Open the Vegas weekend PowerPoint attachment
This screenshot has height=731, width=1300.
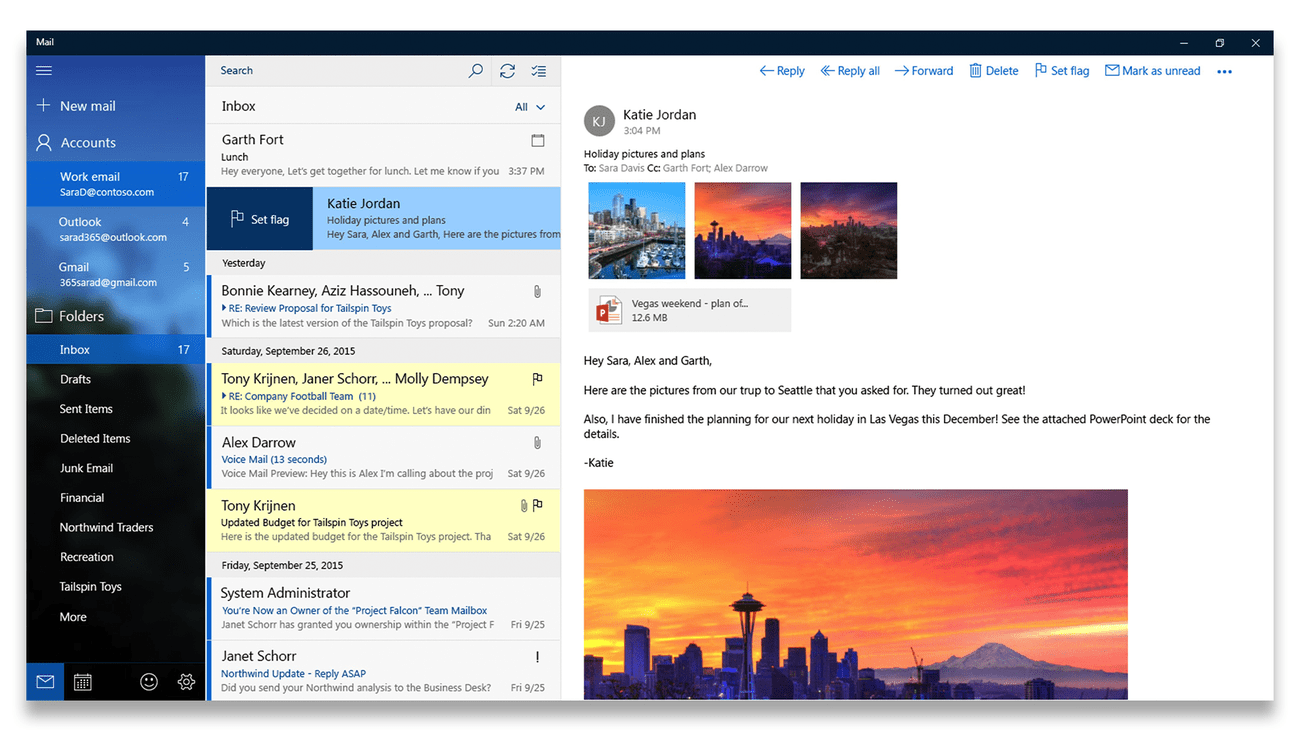coord(690,310)
